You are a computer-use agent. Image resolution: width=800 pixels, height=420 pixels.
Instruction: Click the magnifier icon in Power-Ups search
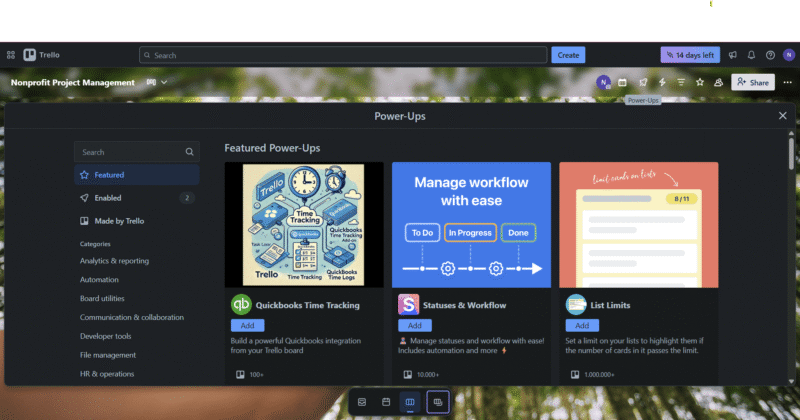pyautogui.click(x=189, y=152)
